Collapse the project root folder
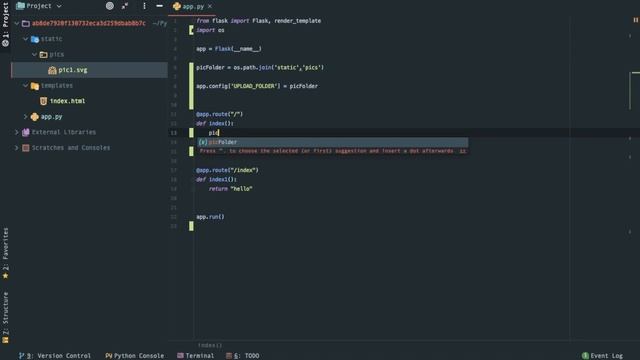Image resolution: width=640 pixels, height=360 pixels. pos(17,23)
